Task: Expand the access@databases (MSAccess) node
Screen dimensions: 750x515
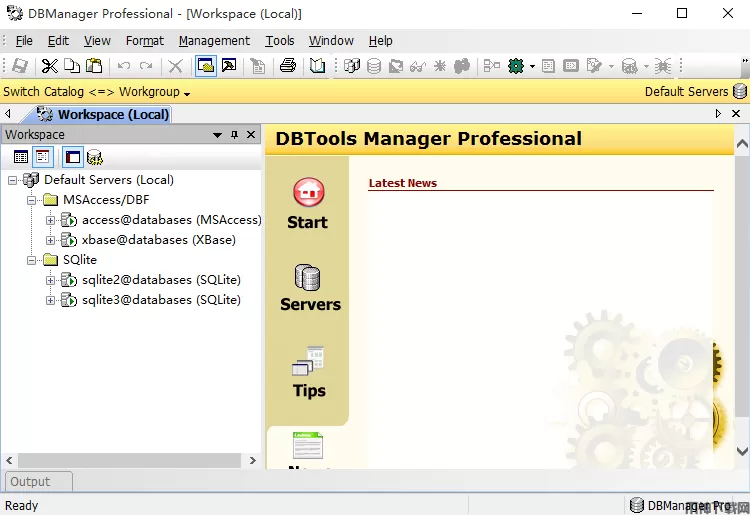Action: 51,220
